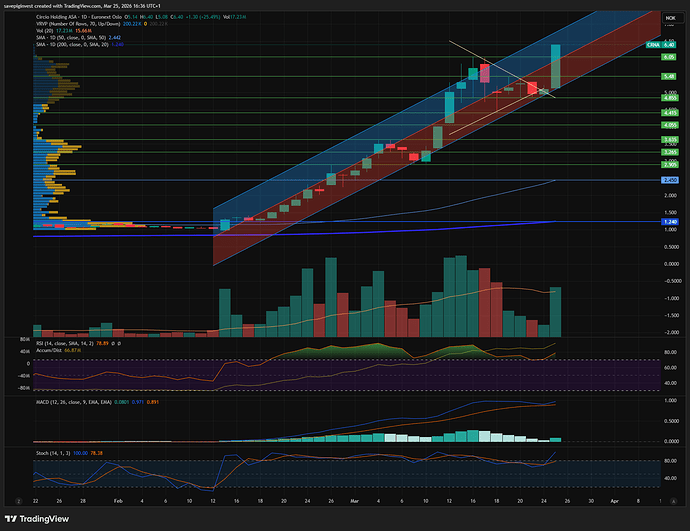Click the Feb label on the date axis
The width and height of the screenshot is (690, 531).
pyautogui.click(x=118, y=499)
